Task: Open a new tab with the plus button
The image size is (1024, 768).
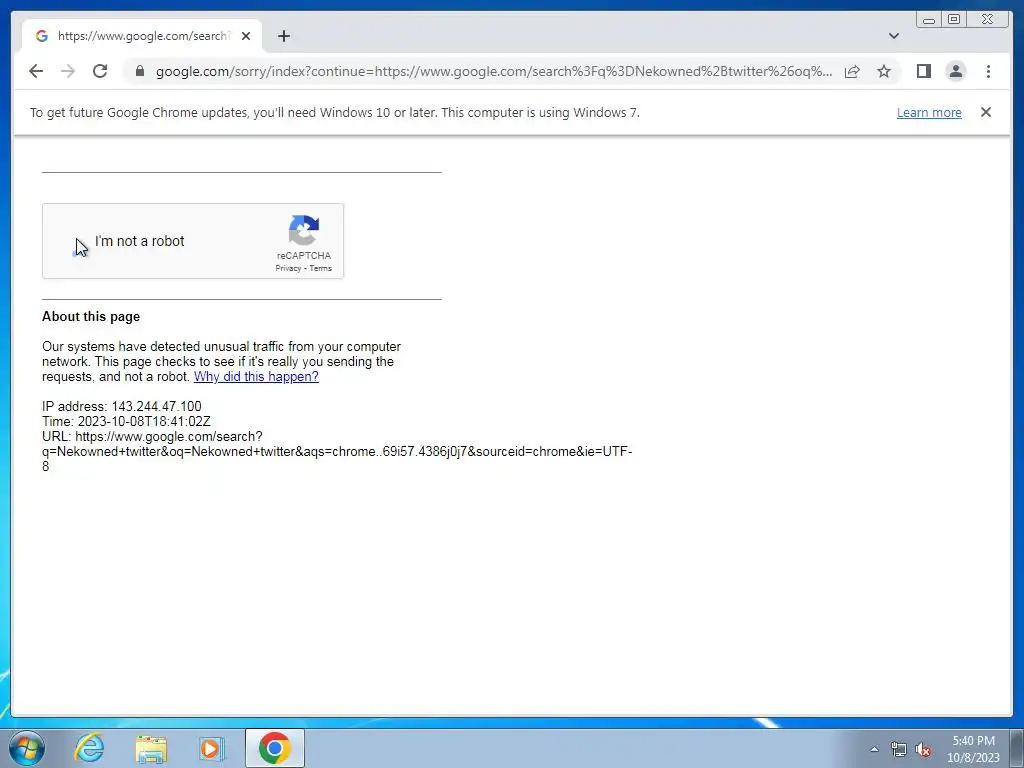Action: pyautogui.click(x=283, y=36)
